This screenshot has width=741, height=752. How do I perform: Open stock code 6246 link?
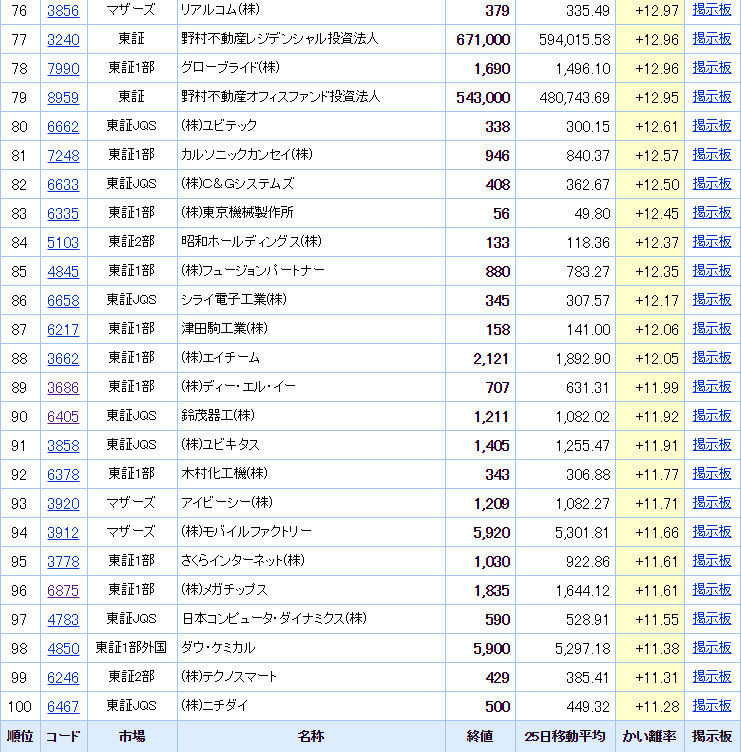63,678
